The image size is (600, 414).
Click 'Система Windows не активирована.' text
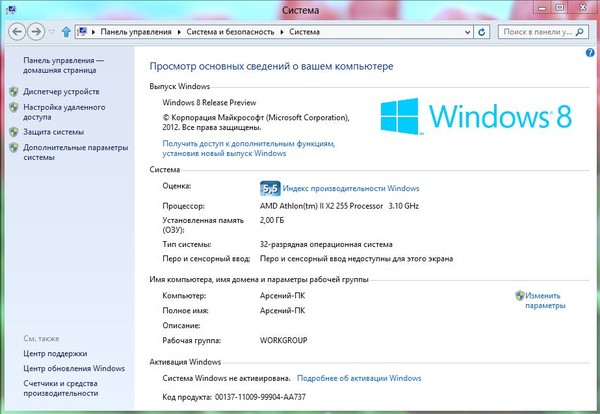point(226,378)
